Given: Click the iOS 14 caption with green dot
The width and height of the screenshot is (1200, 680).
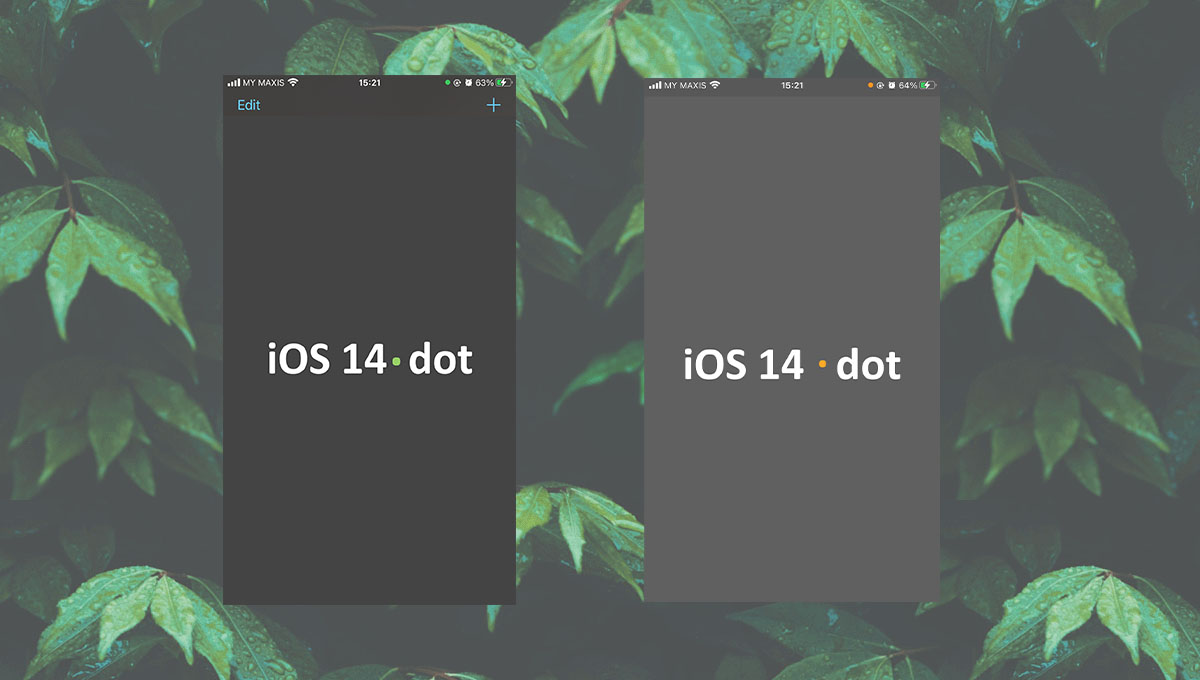Looking at the screenshot, I should [370, 358].
